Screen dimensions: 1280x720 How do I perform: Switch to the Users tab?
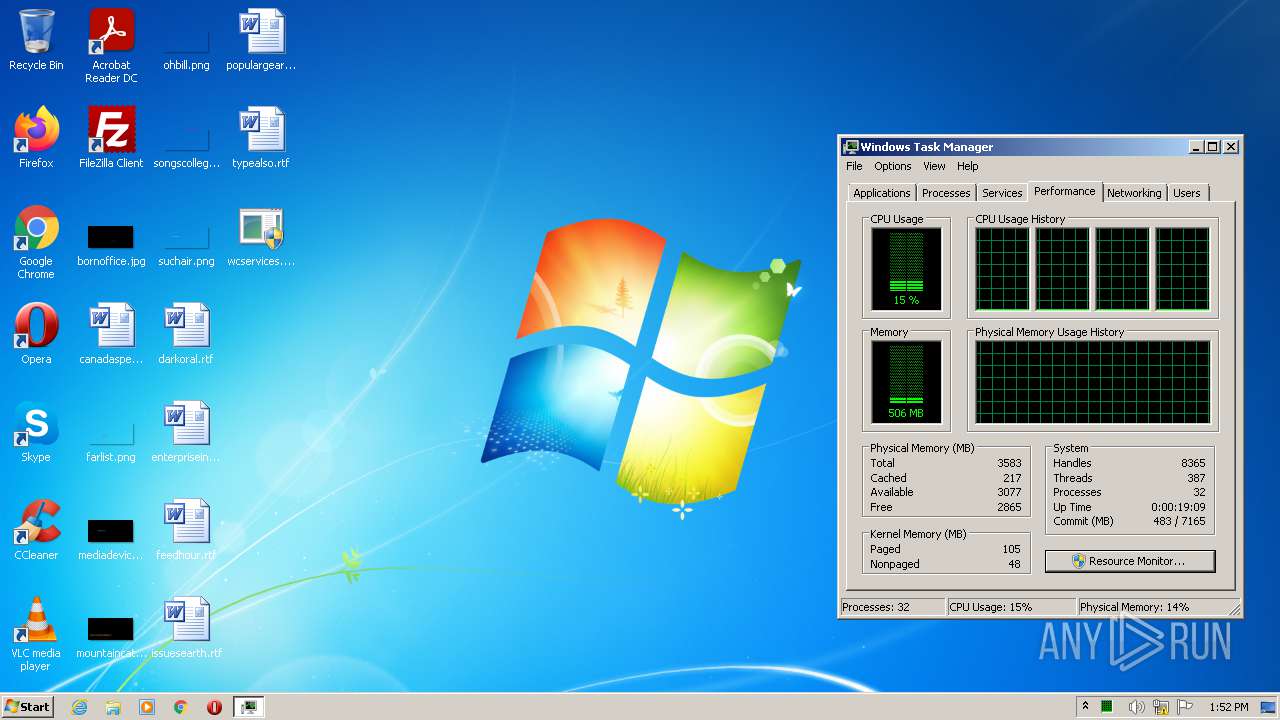coord(1187,193)
